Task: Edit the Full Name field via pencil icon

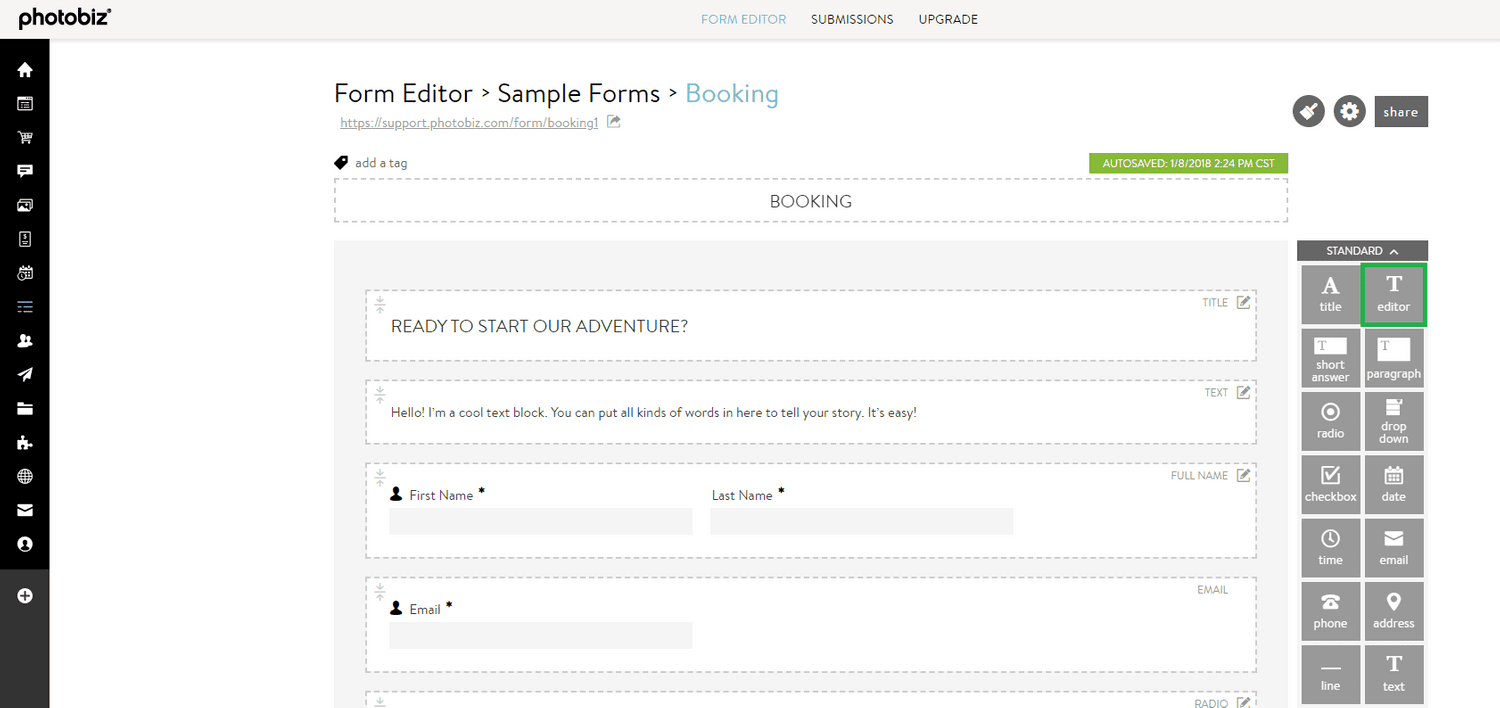Action: [1243, 475]
